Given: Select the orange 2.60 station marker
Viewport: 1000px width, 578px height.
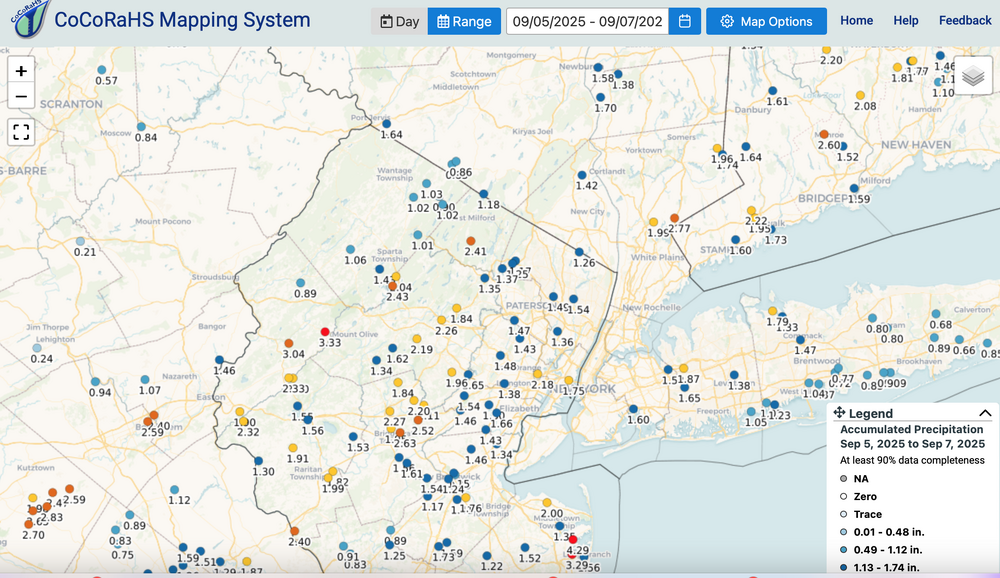Looking at the screenshot, I should pos(824,134).
